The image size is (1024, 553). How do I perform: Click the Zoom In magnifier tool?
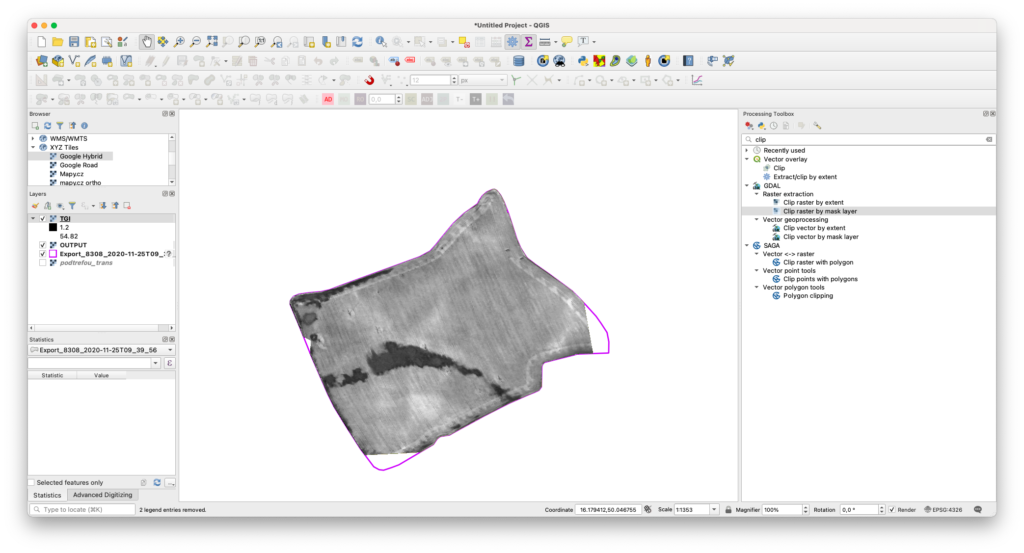pos(179,42)
